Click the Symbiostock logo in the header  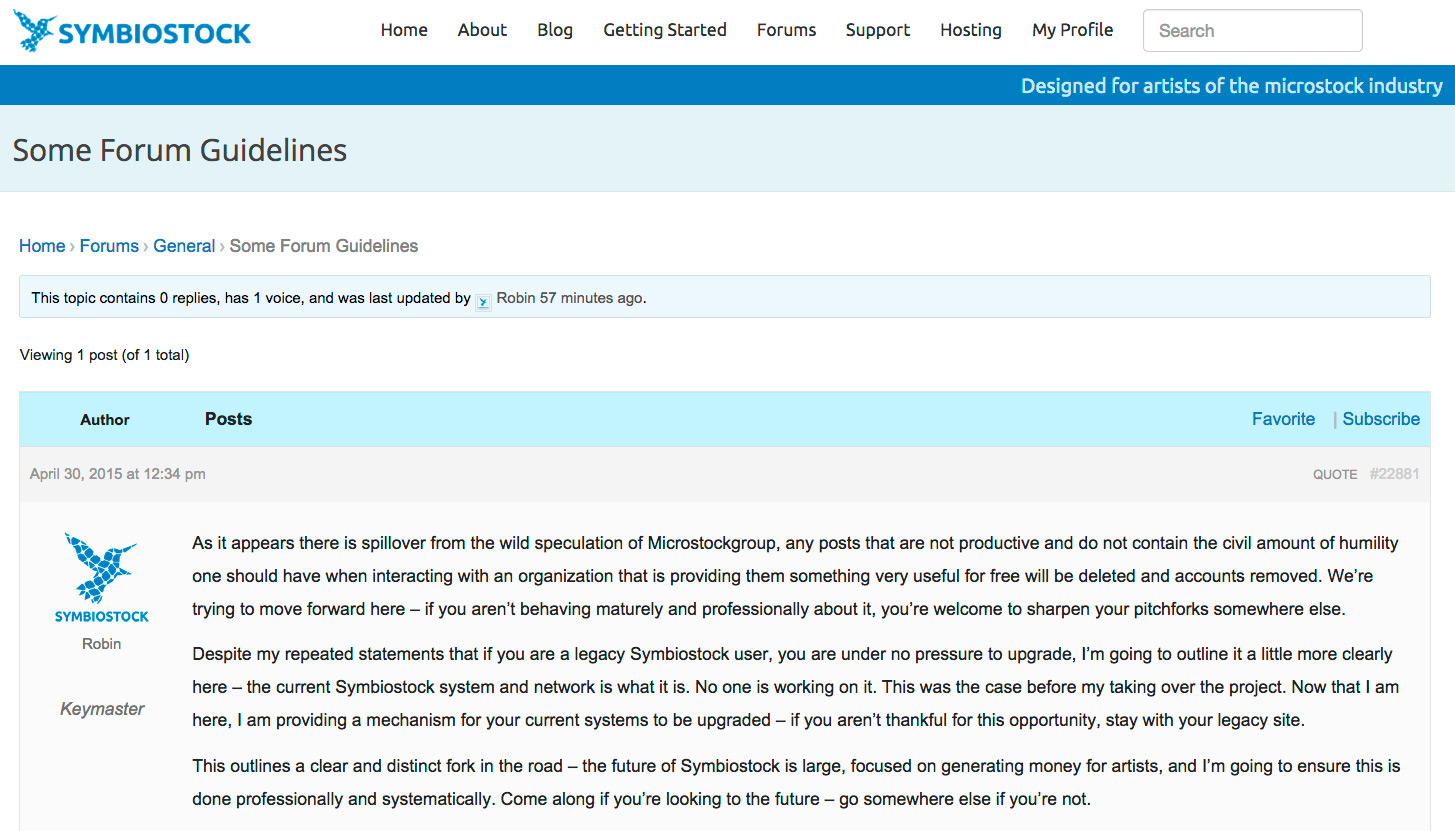point(132,31)
